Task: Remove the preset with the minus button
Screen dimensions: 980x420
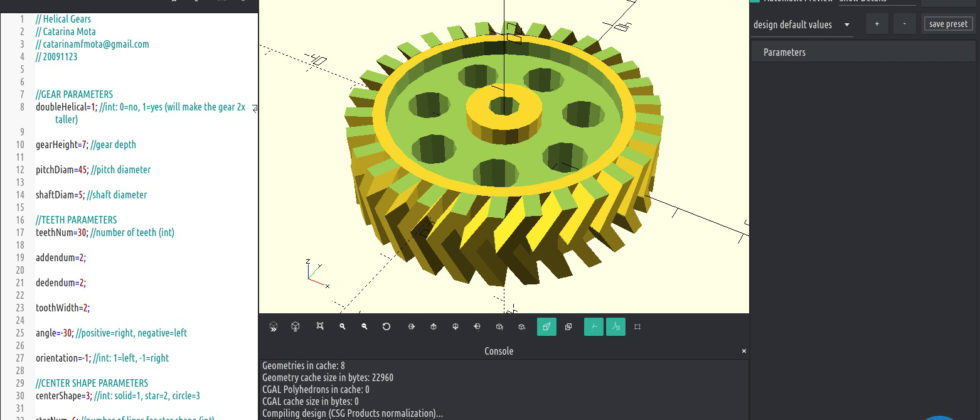Action: coord(904,24)
